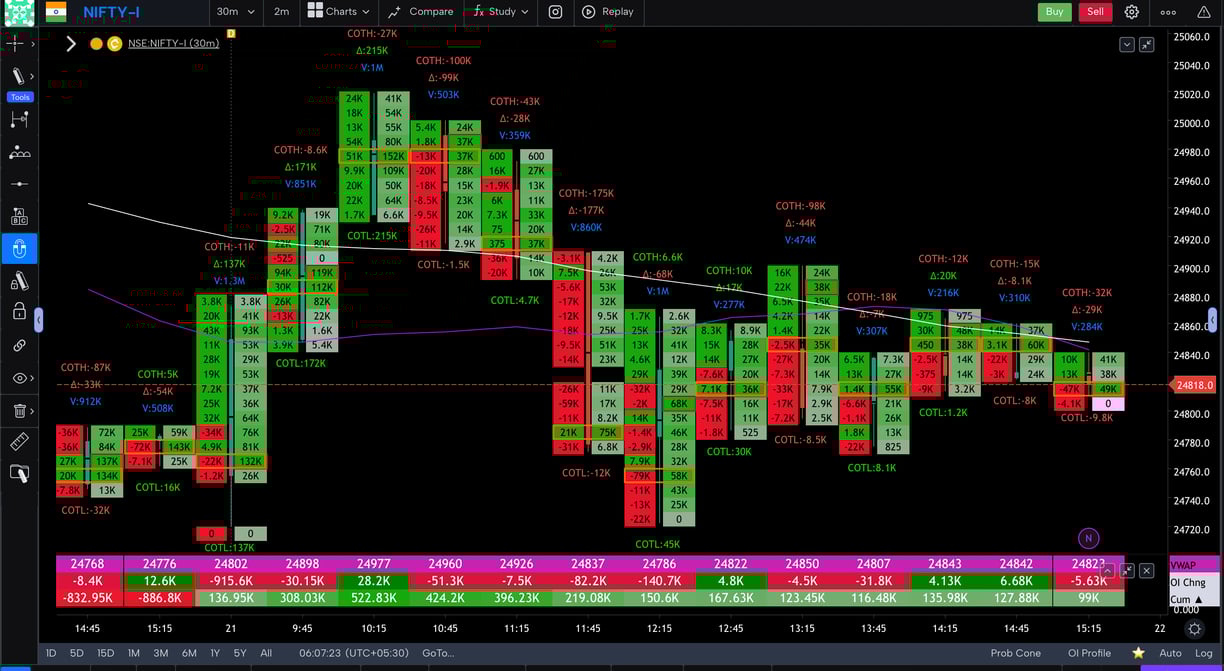Screen dimensions: 1224x671
Task: Open the Charts layout dropdown
Action: (338, 12)
